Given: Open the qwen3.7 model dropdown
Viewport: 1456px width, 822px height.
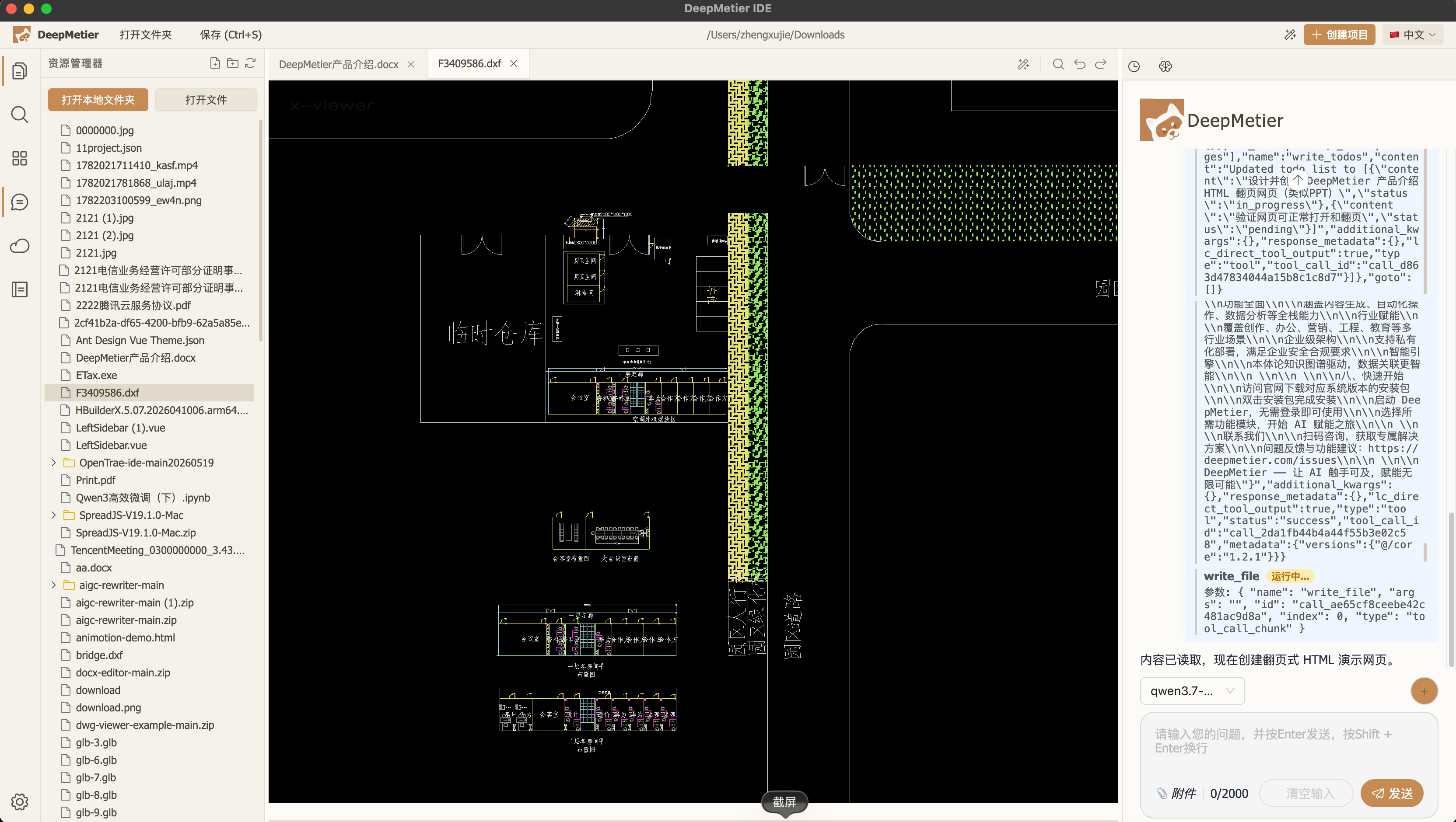Looking at the screenshot, I should 1192,691.
